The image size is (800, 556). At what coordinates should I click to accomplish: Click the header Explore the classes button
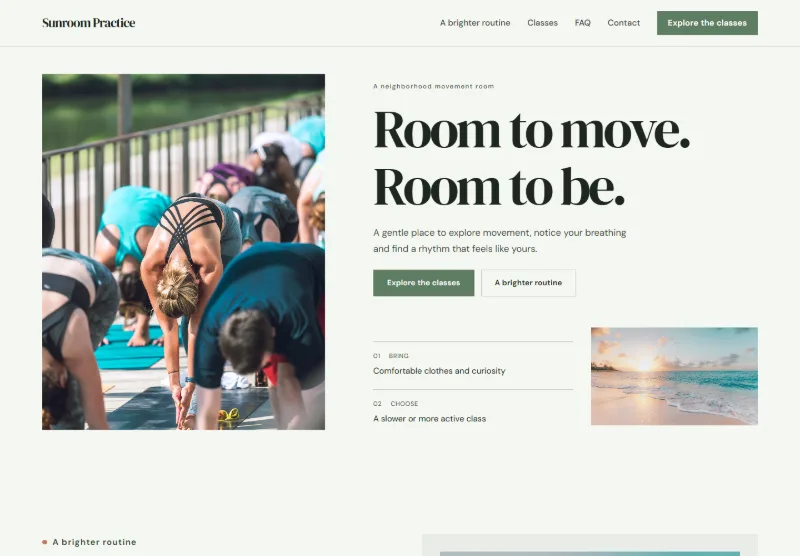tap(707, 23)
